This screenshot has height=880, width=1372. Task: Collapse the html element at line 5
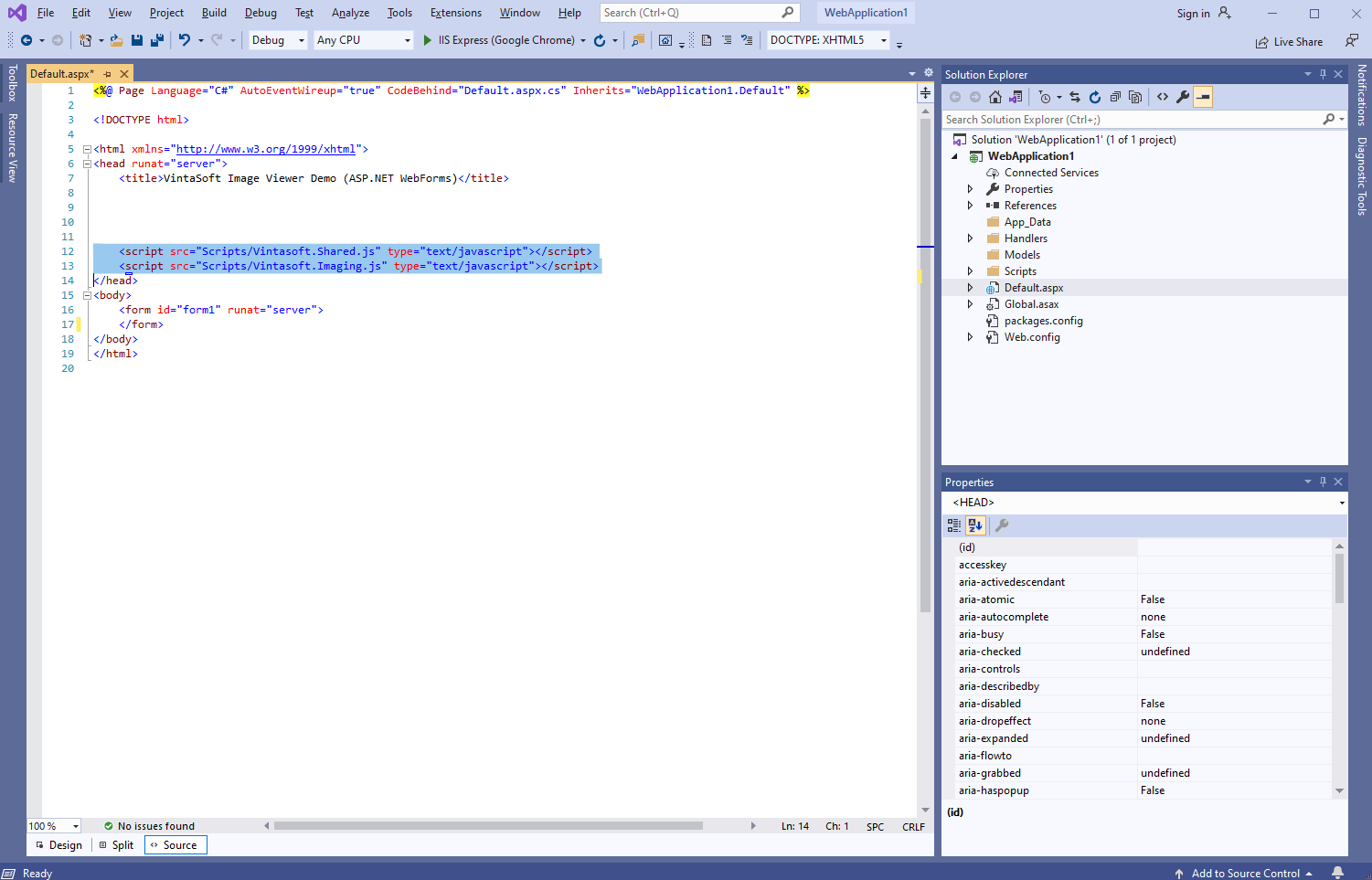tap(87, 149)
